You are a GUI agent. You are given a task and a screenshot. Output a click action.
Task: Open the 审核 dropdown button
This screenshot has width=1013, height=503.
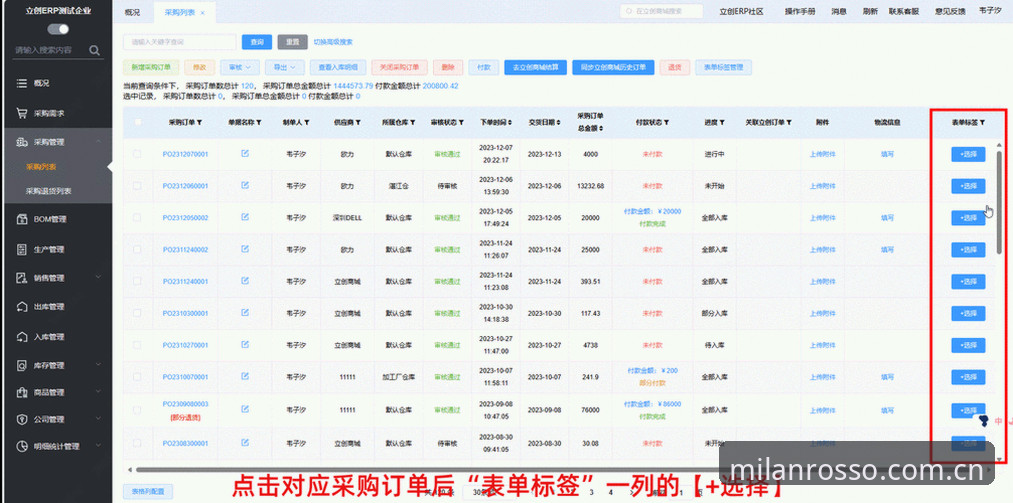pyautogui.click(x=240, y=67)
